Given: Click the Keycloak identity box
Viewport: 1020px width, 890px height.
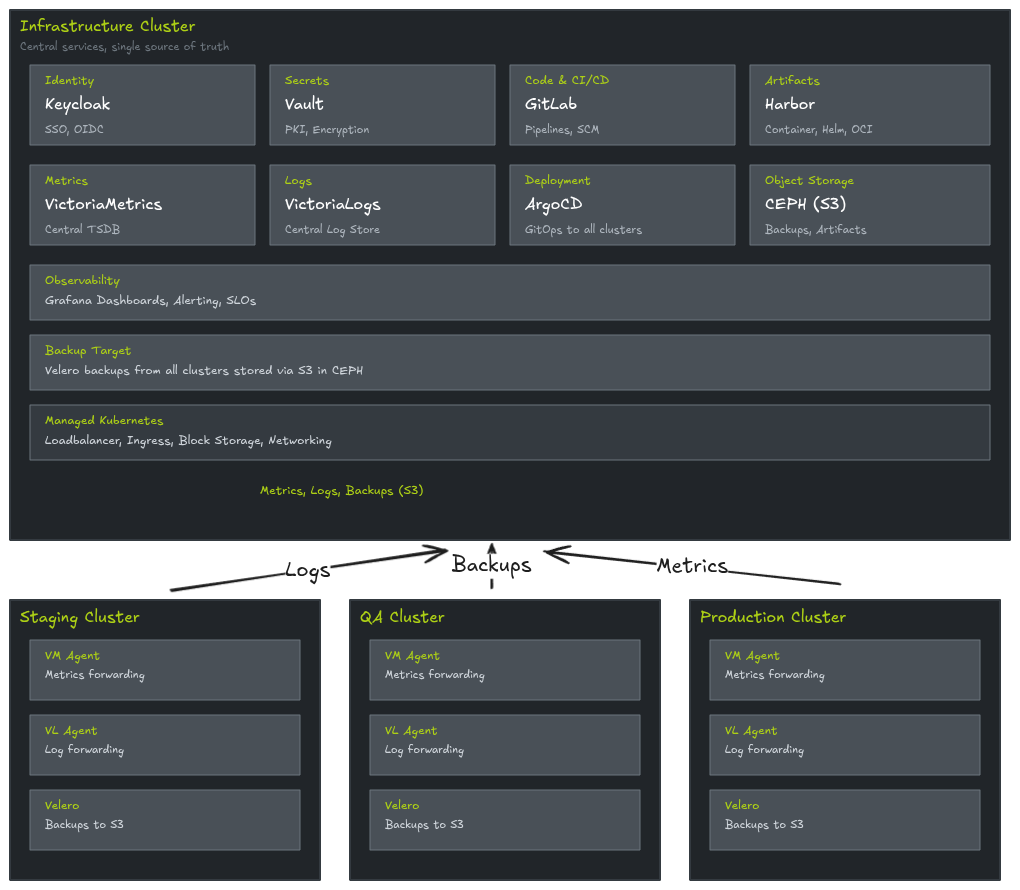Looking at the screenshot, I should pyautogui.click(x=142, y=105).
